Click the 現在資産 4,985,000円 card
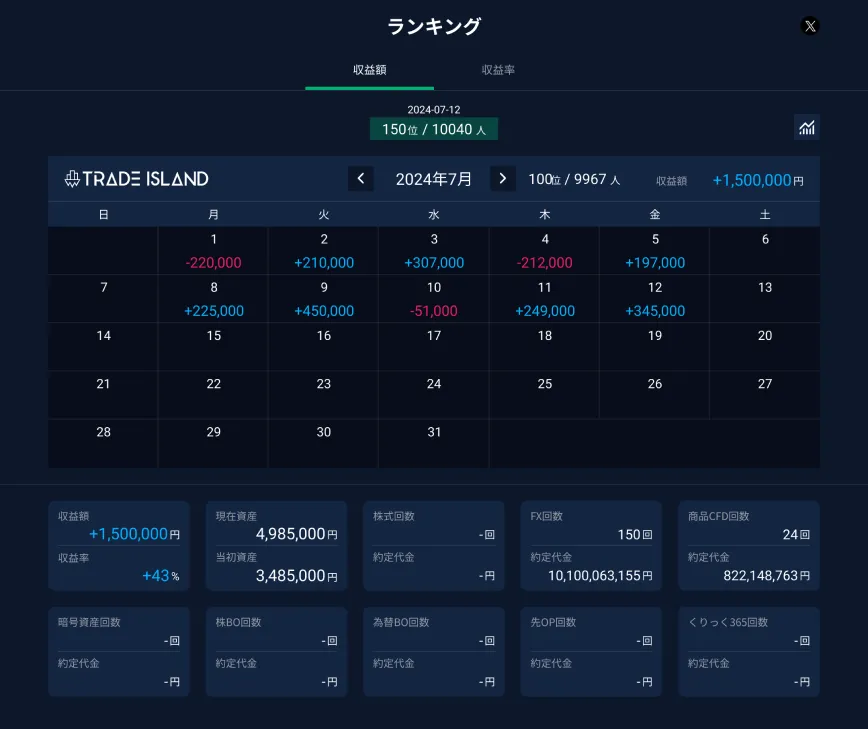 (276, 546)
